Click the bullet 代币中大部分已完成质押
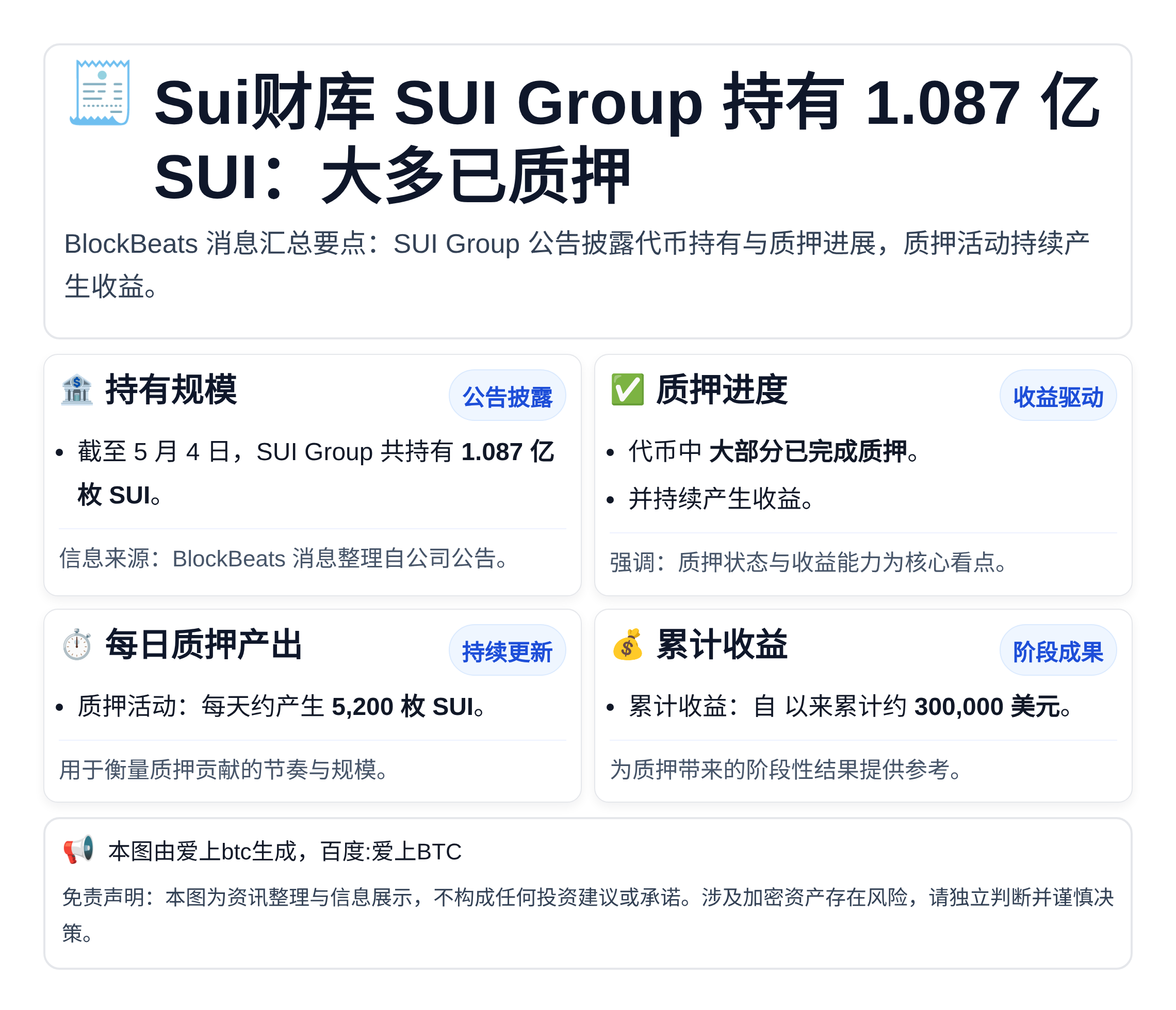Screen dimensions: 1176x1010 pos(774,451)
